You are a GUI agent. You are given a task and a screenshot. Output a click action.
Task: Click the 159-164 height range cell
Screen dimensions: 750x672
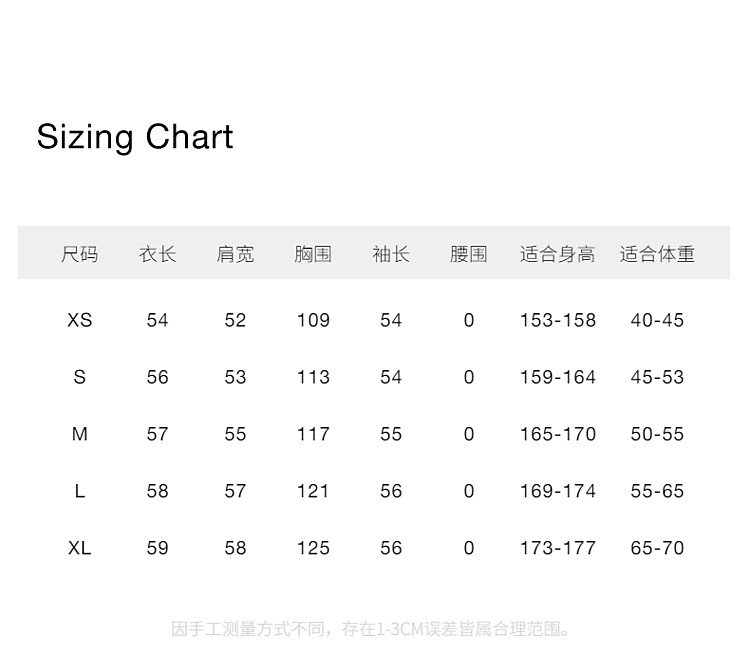(x=557, y=377)
